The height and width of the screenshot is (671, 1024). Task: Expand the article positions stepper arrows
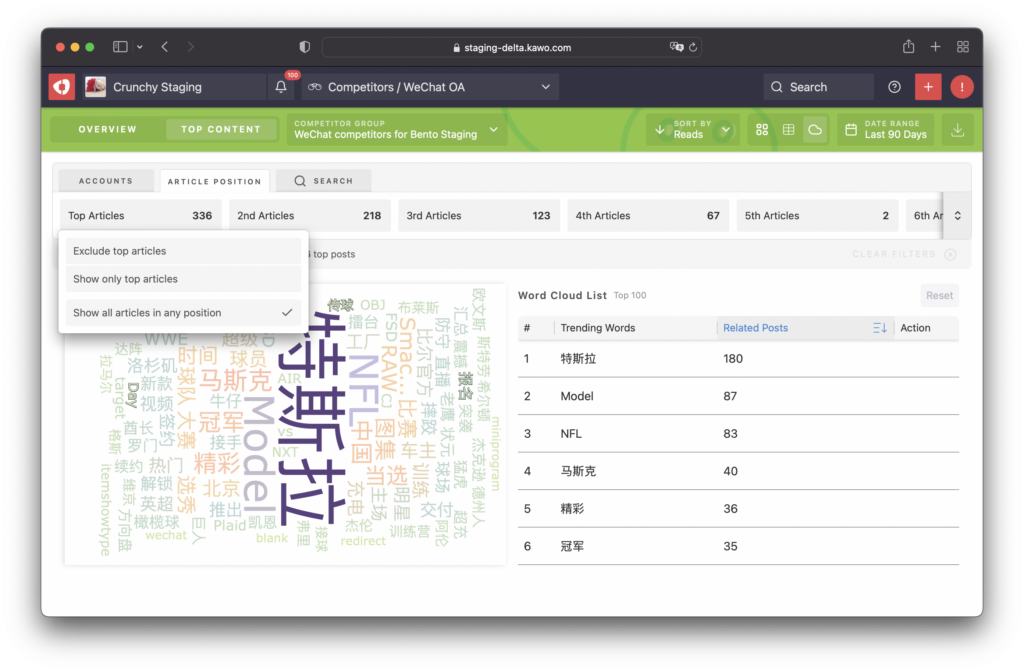click(x=957, y=216)
